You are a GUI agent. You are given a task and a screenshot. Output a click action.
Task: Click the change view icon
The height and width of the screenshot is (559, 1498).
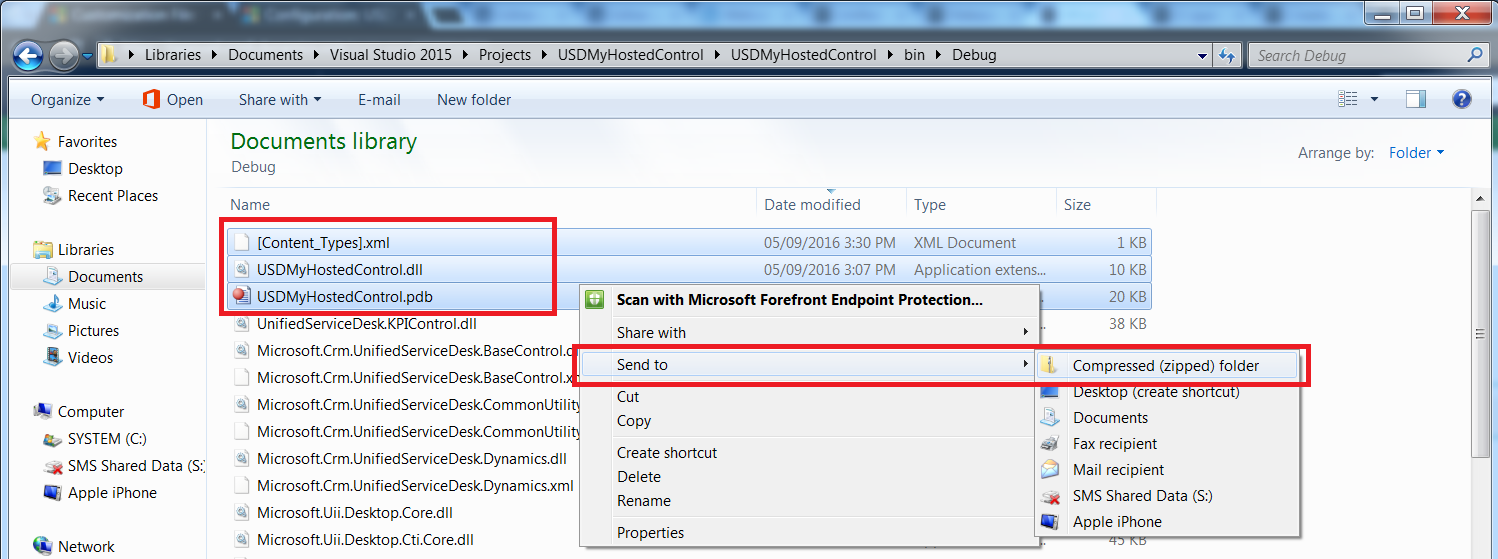(1348, 99)
